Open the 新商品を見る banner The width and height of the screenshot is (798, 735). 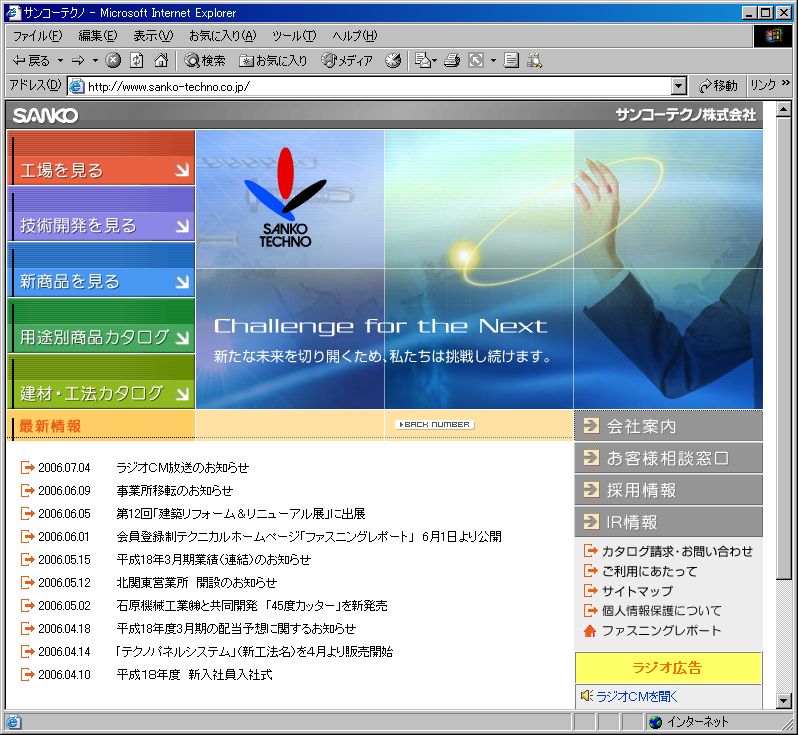(x=101, y=270)
